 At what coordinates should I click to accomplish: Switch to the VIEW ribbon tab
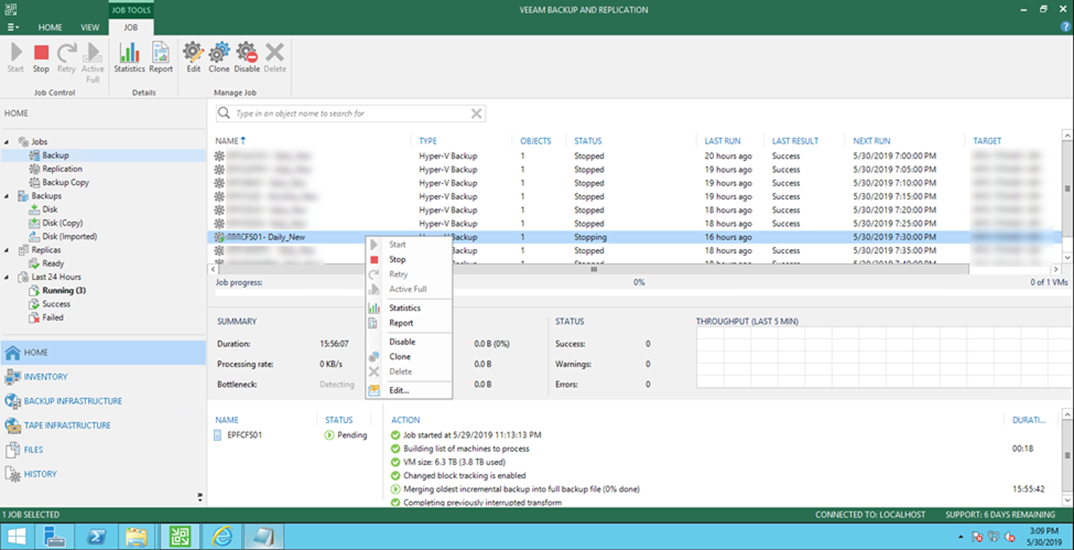coord(90,27)
